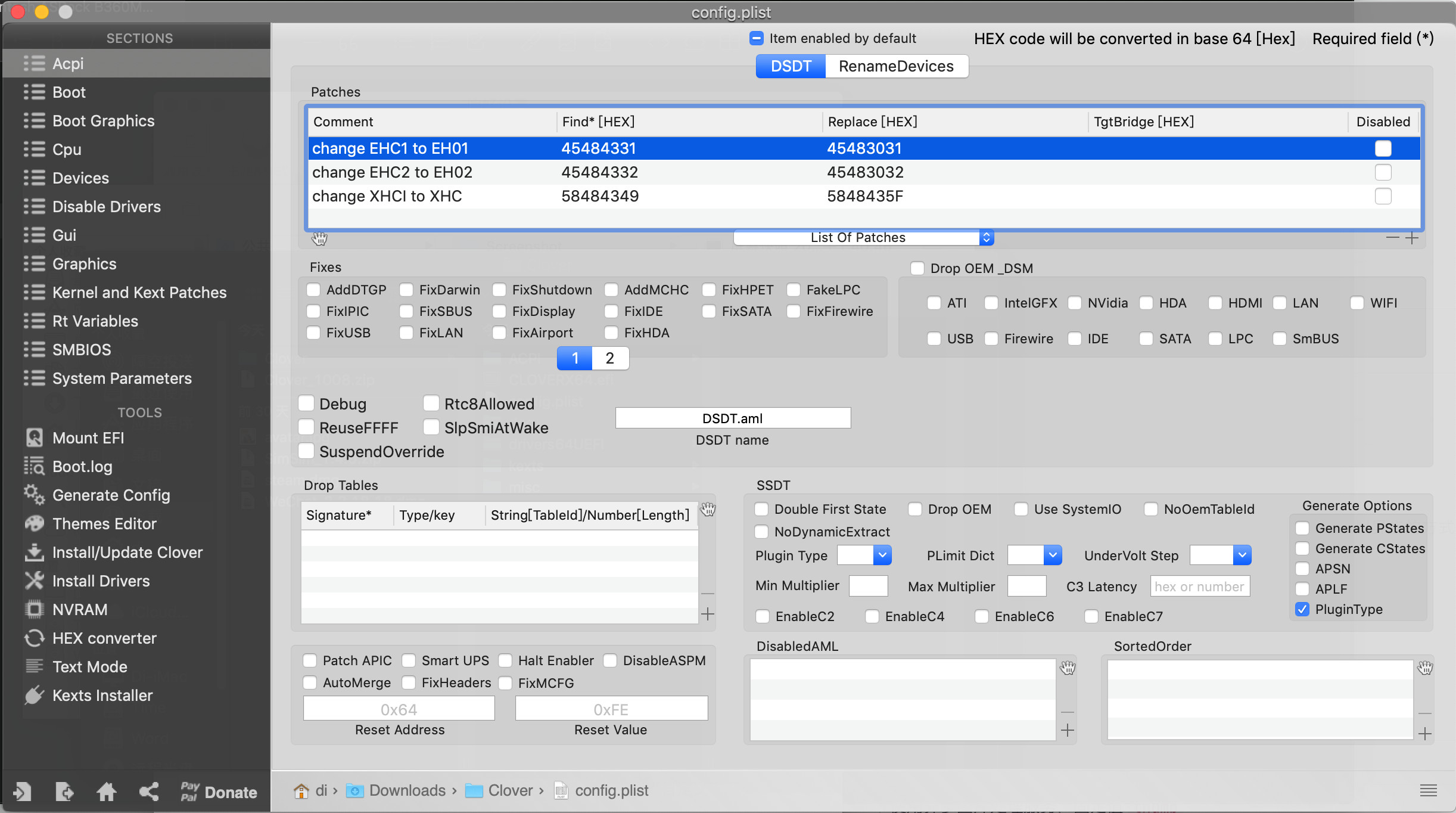Open the Boot.log viewer
1456x813 pixels.
tap(82, 467)
